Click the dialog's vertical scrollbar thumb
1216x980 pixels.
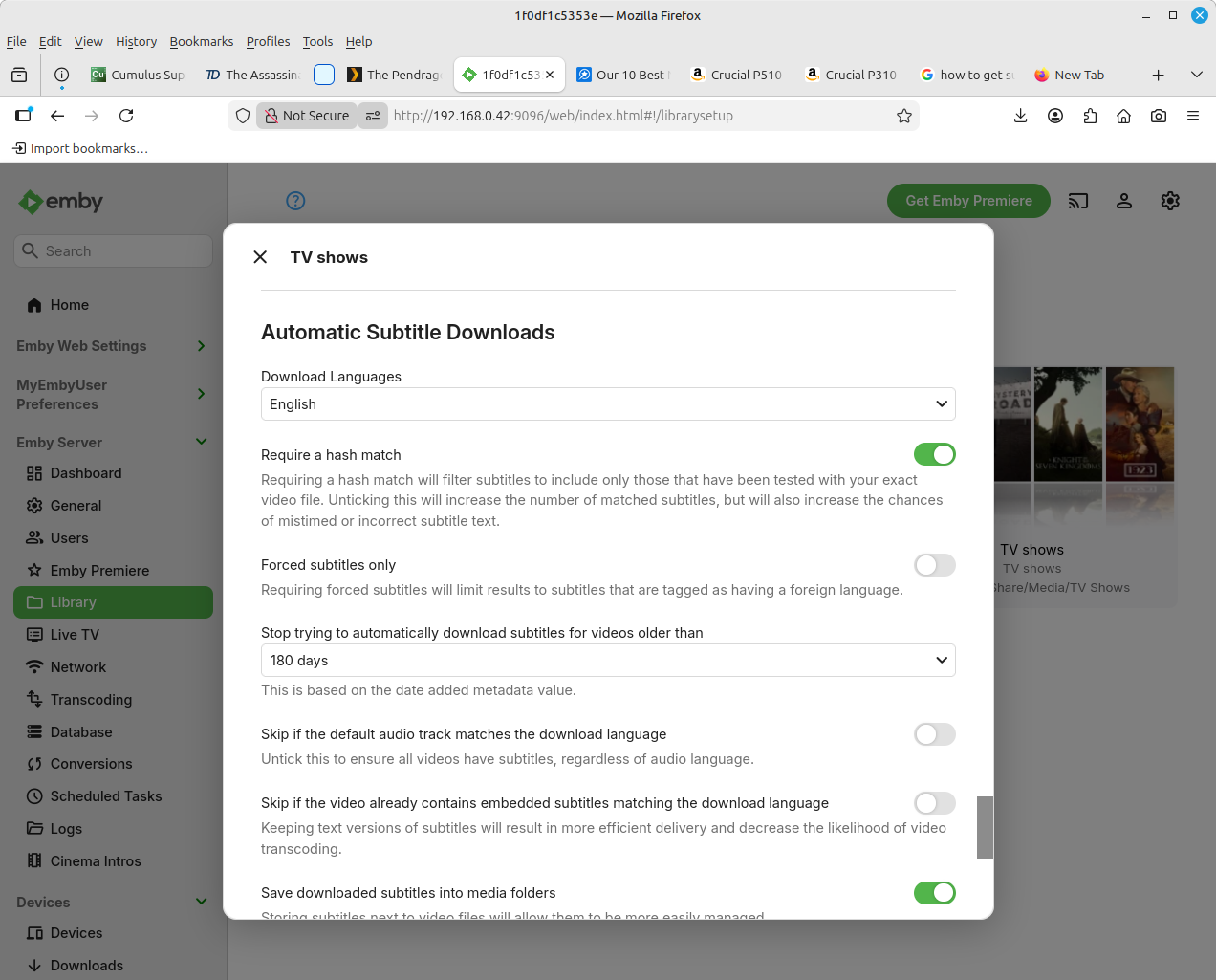click(x=985, y=827)
